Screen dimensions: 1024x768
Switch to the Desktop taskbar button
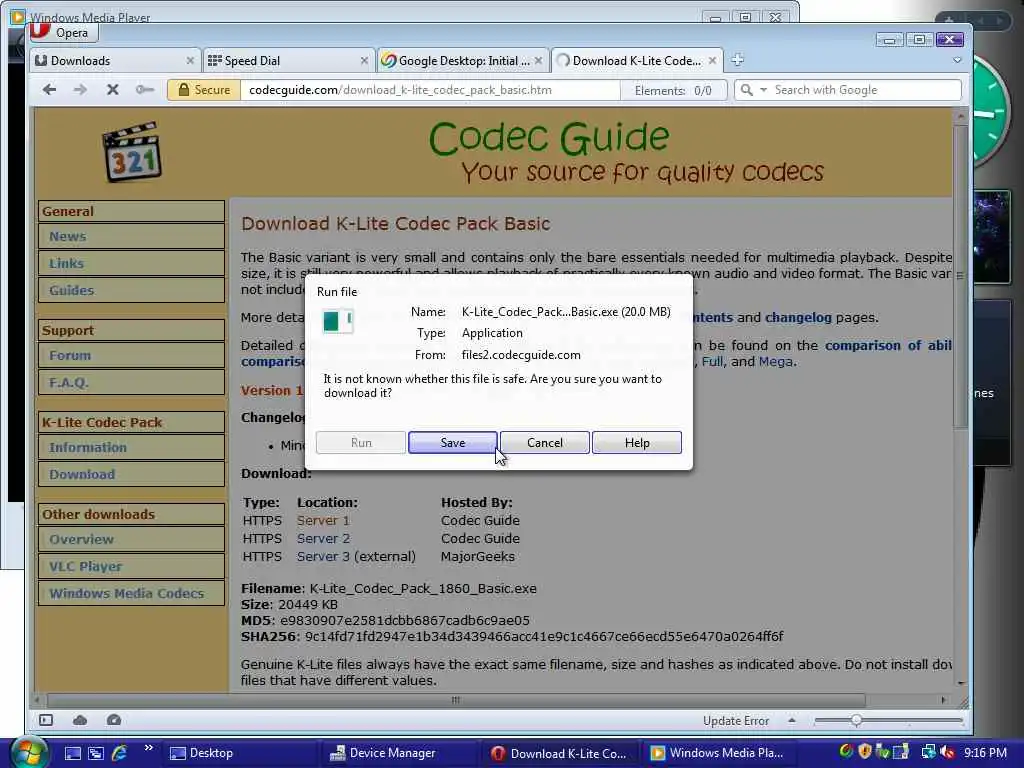[238, 753]
